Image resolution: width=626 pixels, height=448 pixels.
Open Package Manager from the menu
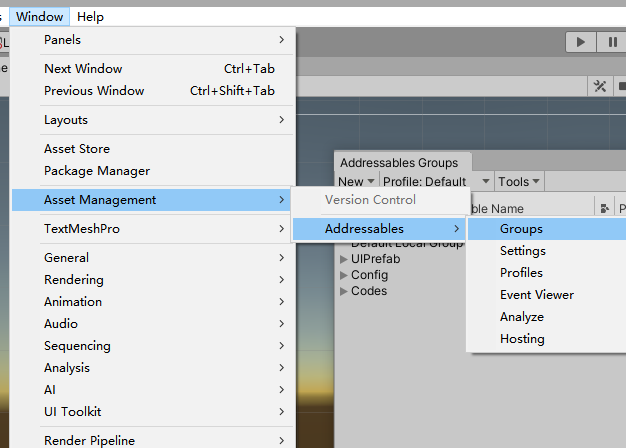[x=153, y=171]
